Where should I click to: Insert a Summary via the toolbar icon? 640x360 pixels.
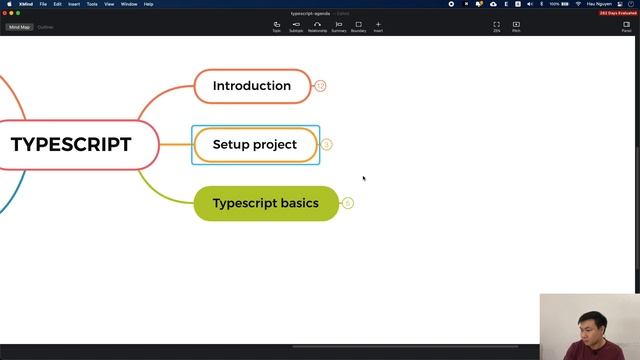(x=339, y=27)
